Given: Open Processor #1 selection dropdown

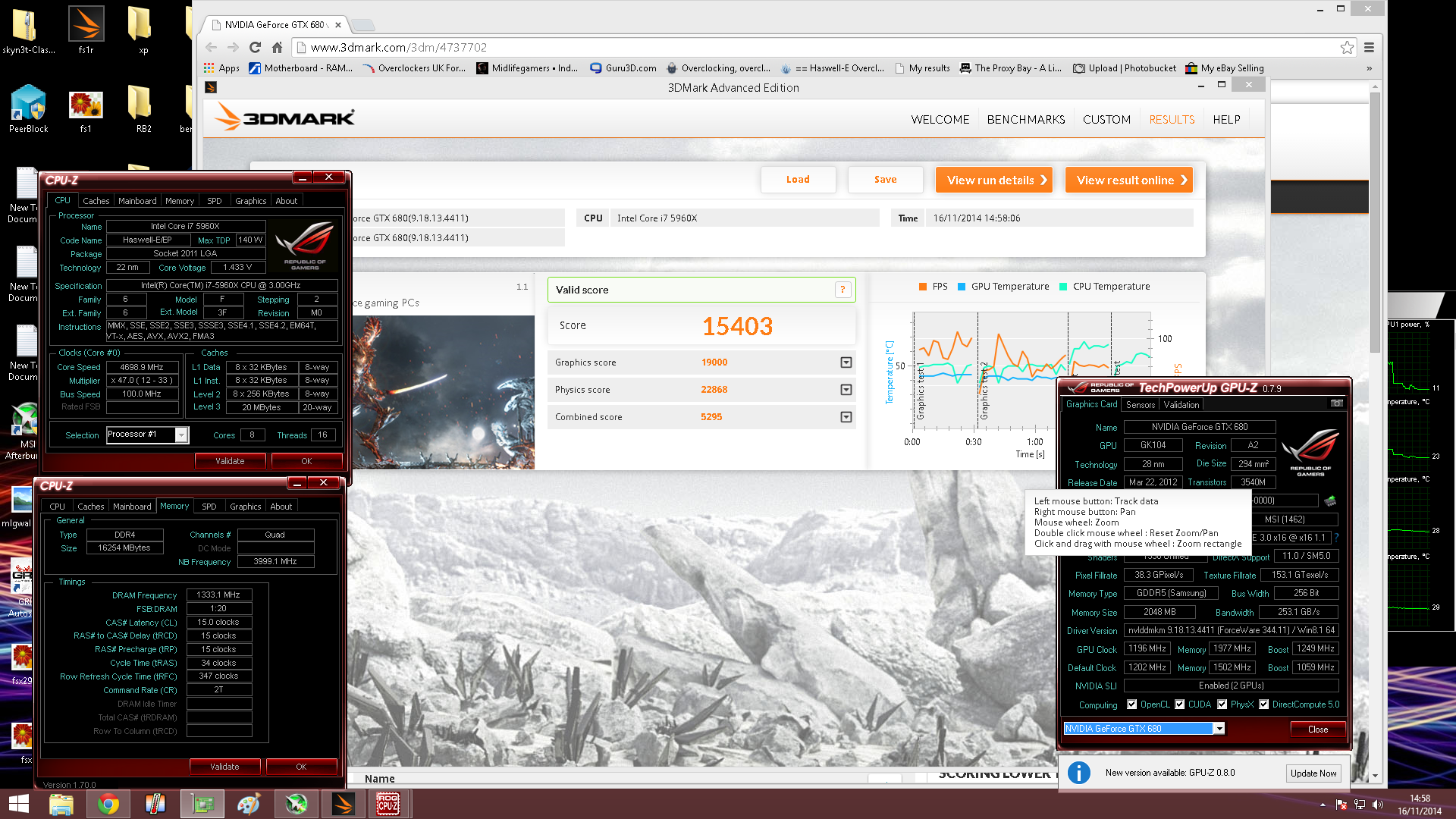Looking at the screenshot, I should coord(181,435).
